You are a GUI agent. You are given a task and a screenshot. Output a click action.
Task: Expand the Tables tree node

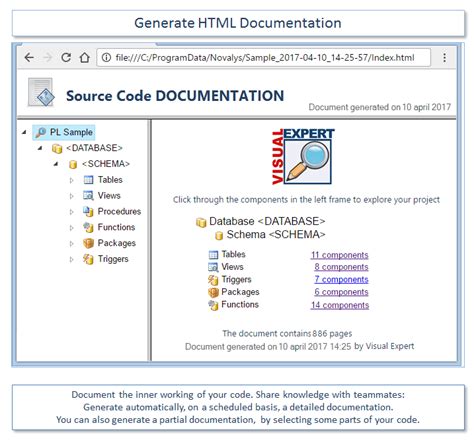coord(71,180)
